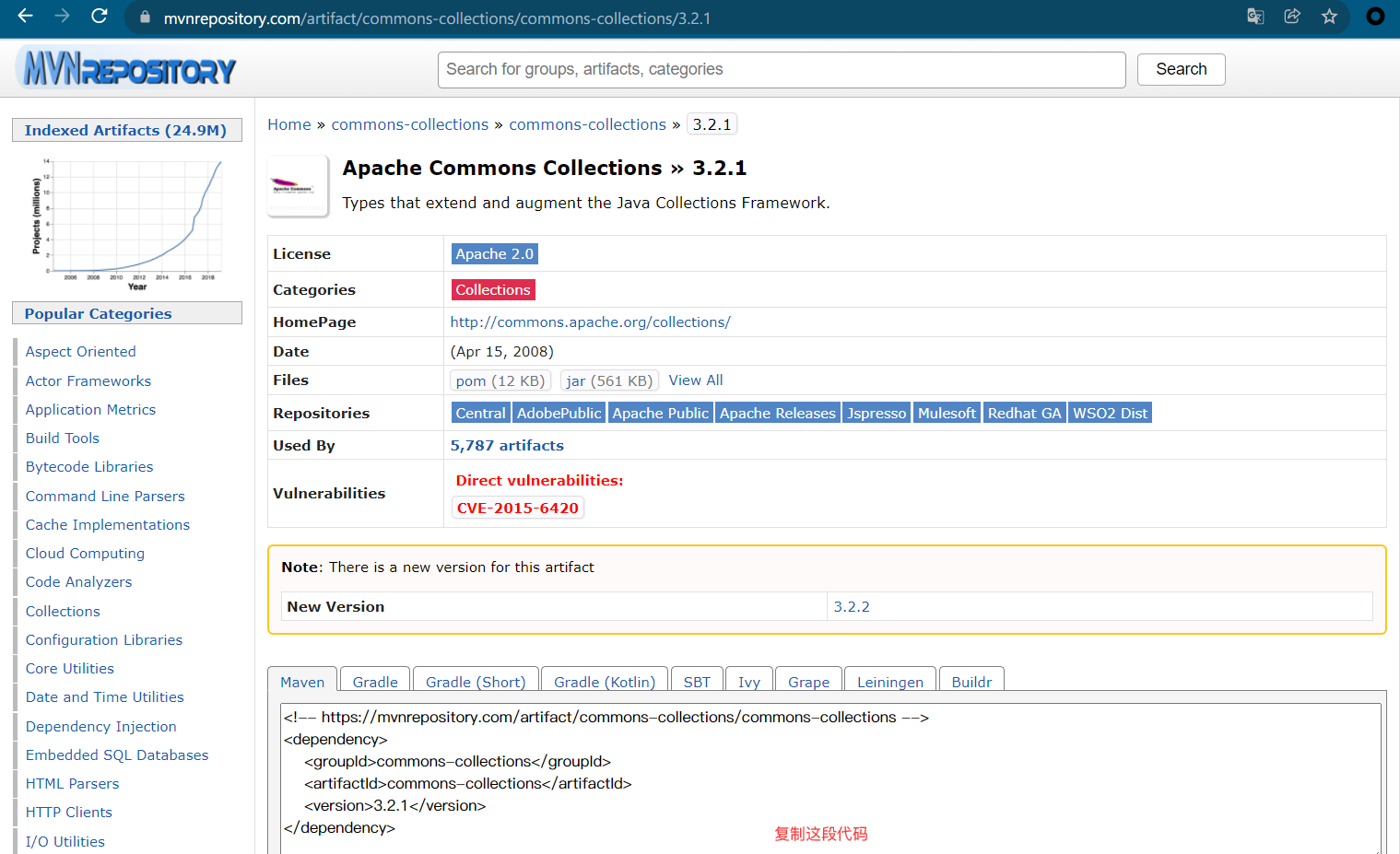Open Collections category in sidebar
Viewport: 1400px width, 854px height.
(63, 612)
